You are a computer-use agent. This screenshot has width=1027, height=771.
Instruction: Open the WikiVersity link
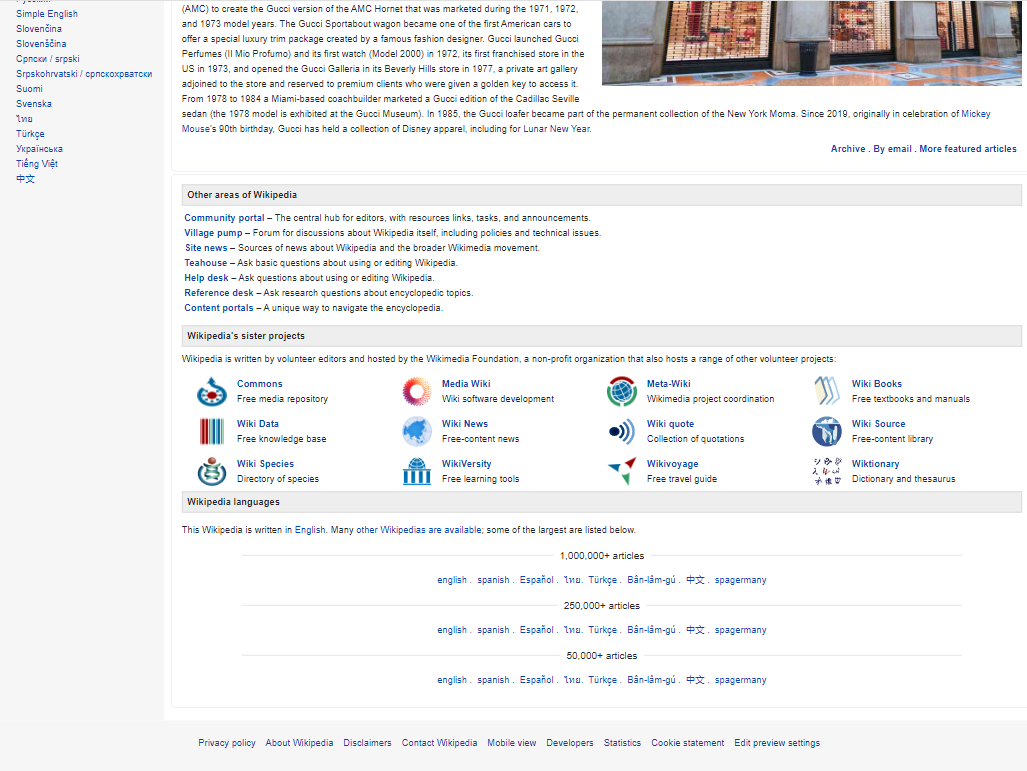(466, 464)
